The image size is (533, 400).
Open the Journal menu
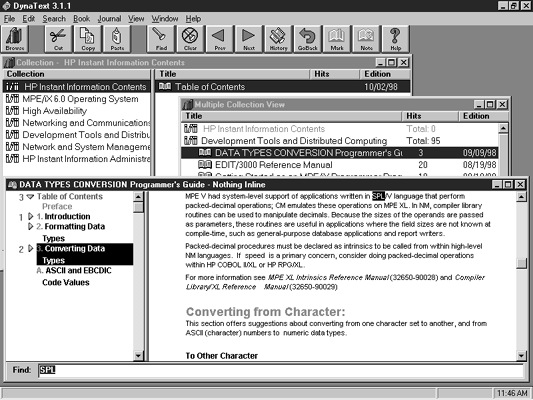(x=109, y=19)
